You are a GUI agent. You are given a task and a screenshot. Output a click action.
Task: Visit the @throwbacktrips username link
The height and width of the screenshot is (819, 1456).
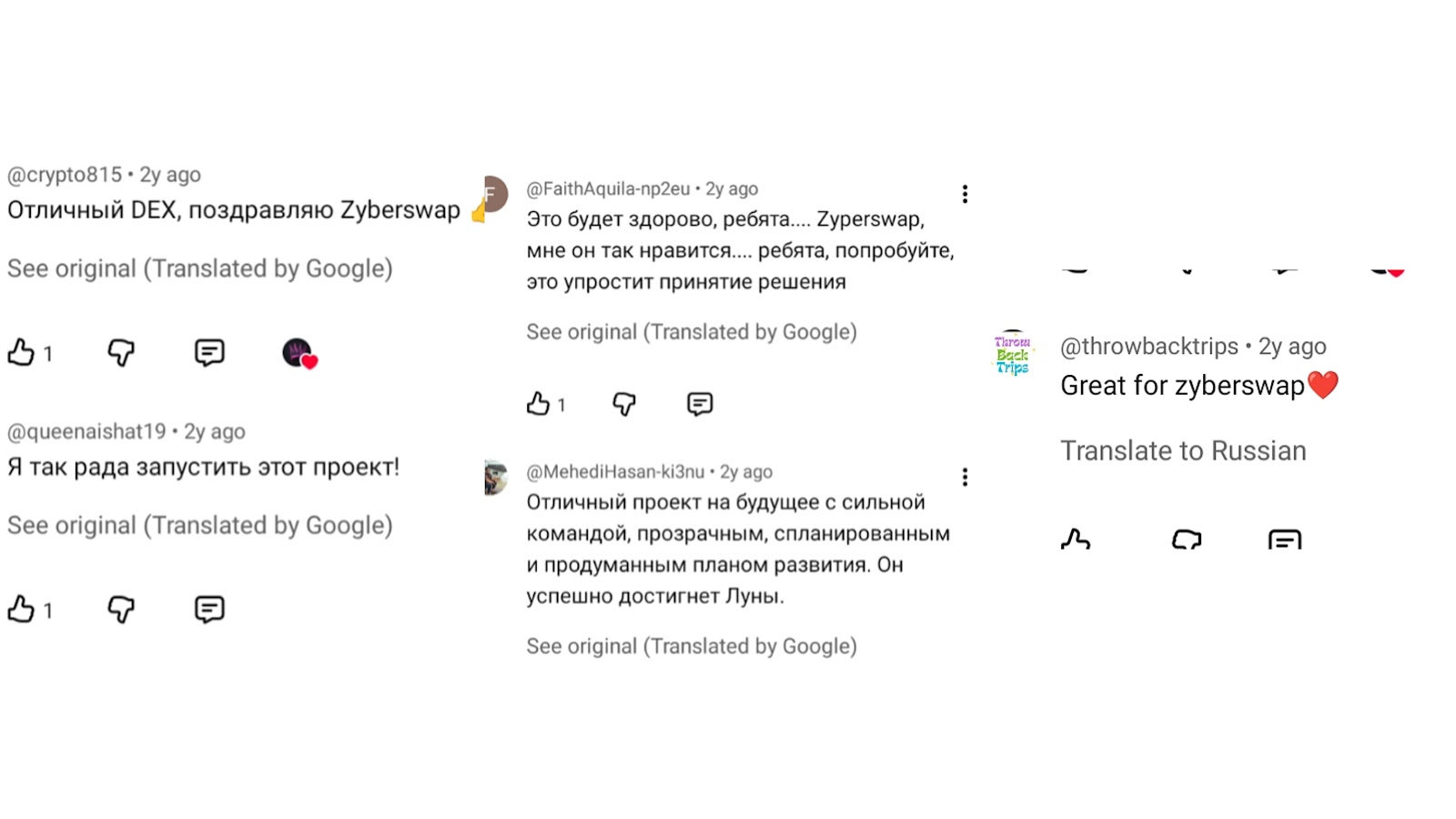(x=1149, y=347)
